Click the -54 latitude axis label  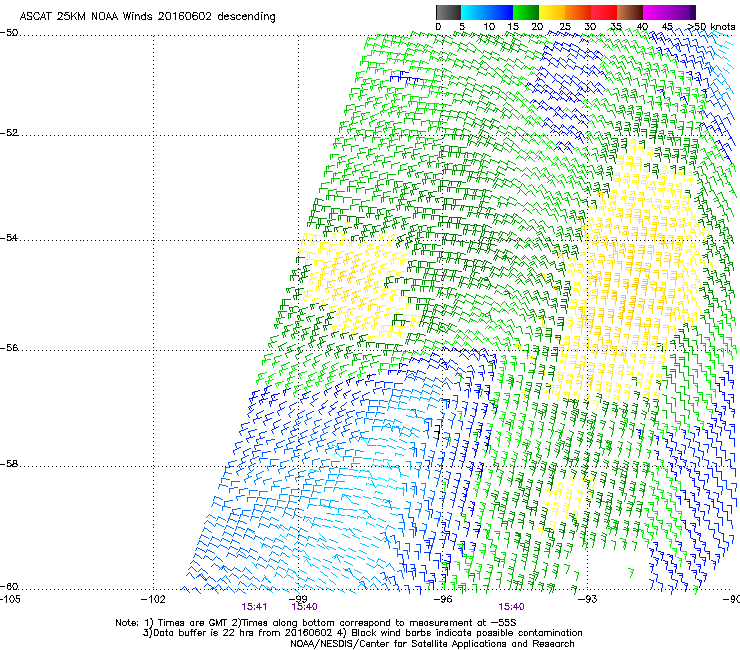pos(9,238)
